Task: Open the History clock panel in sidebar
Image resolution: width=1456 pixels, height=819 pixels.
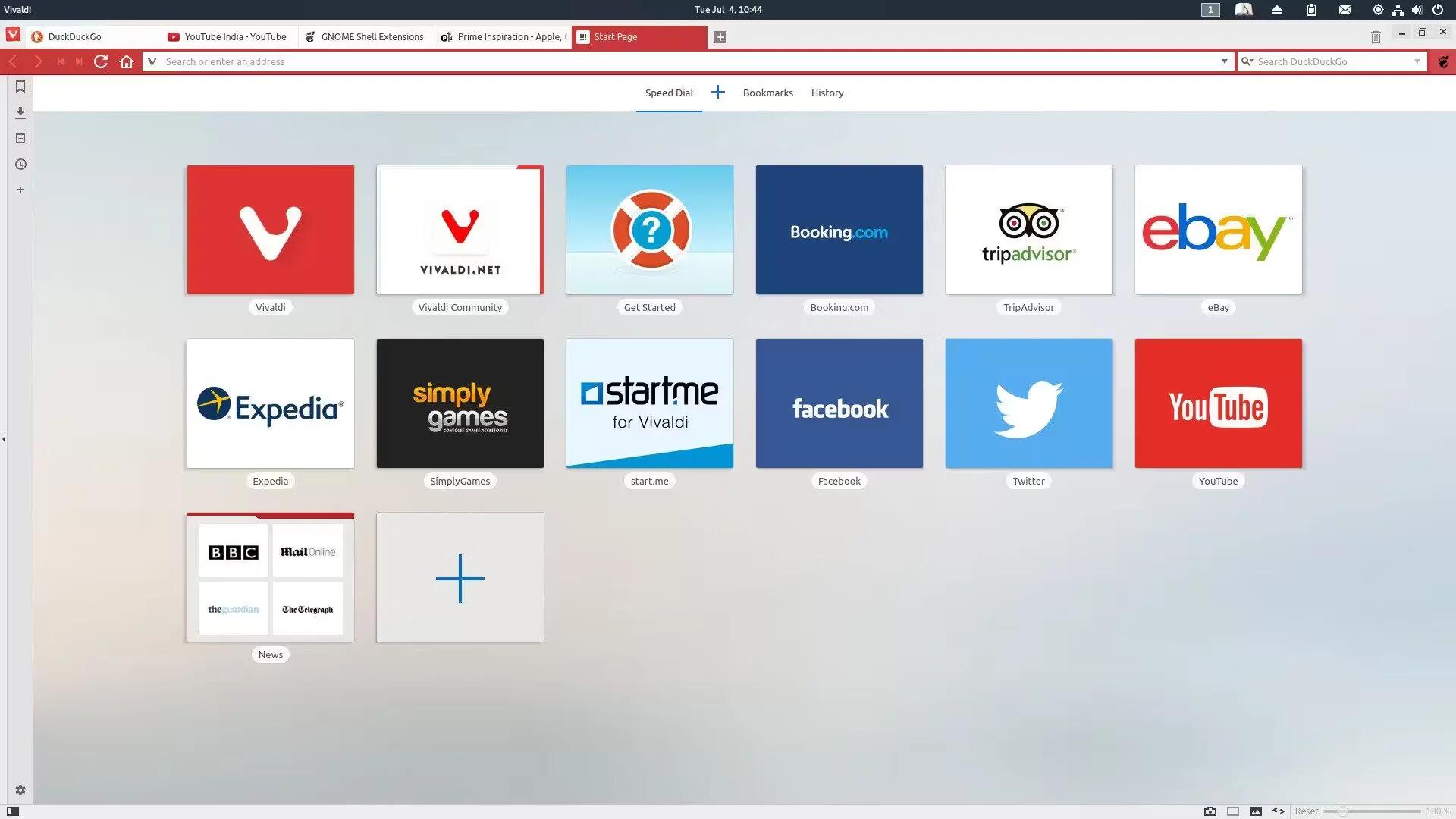Action: [x=20, y=164]
